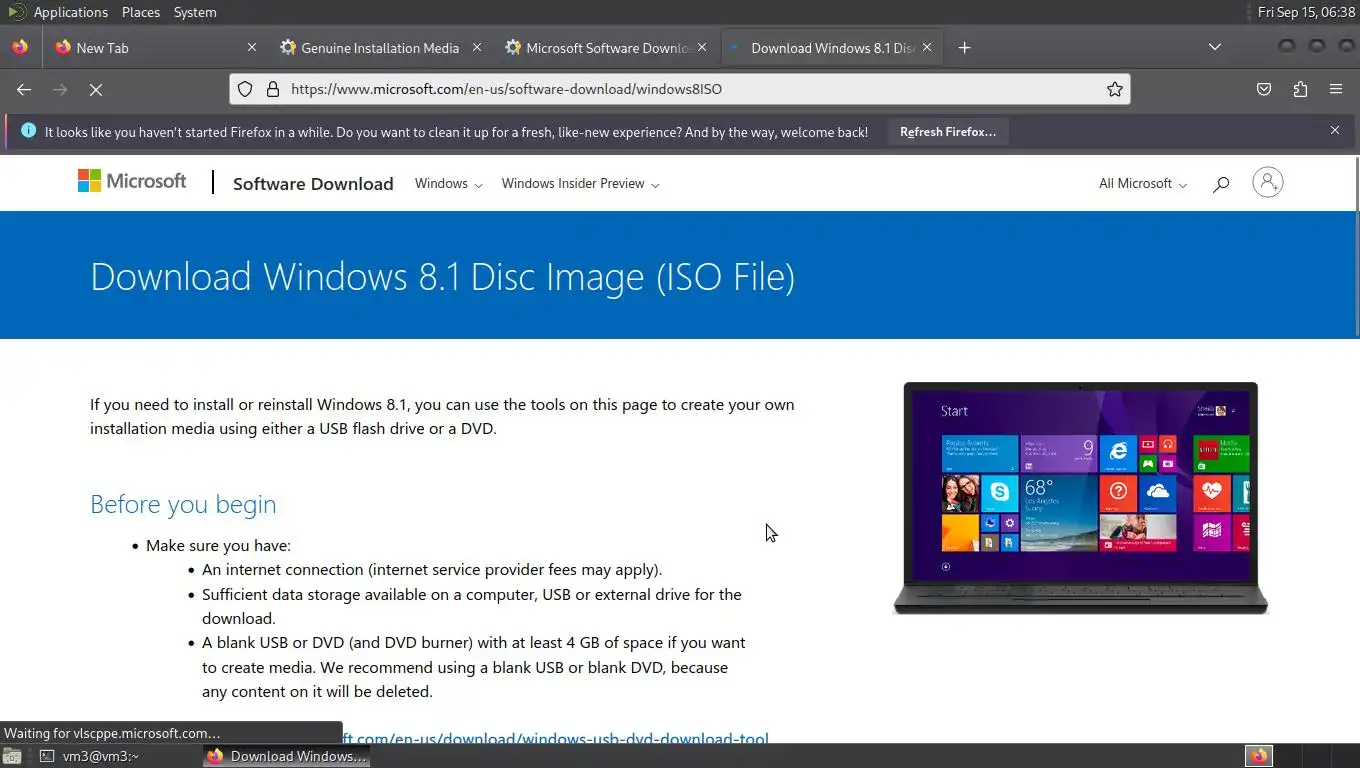Click the desktop menu logo beside Applications
Image resolution: width=1360 pixels, height=768 pixels.
point(16,12)
